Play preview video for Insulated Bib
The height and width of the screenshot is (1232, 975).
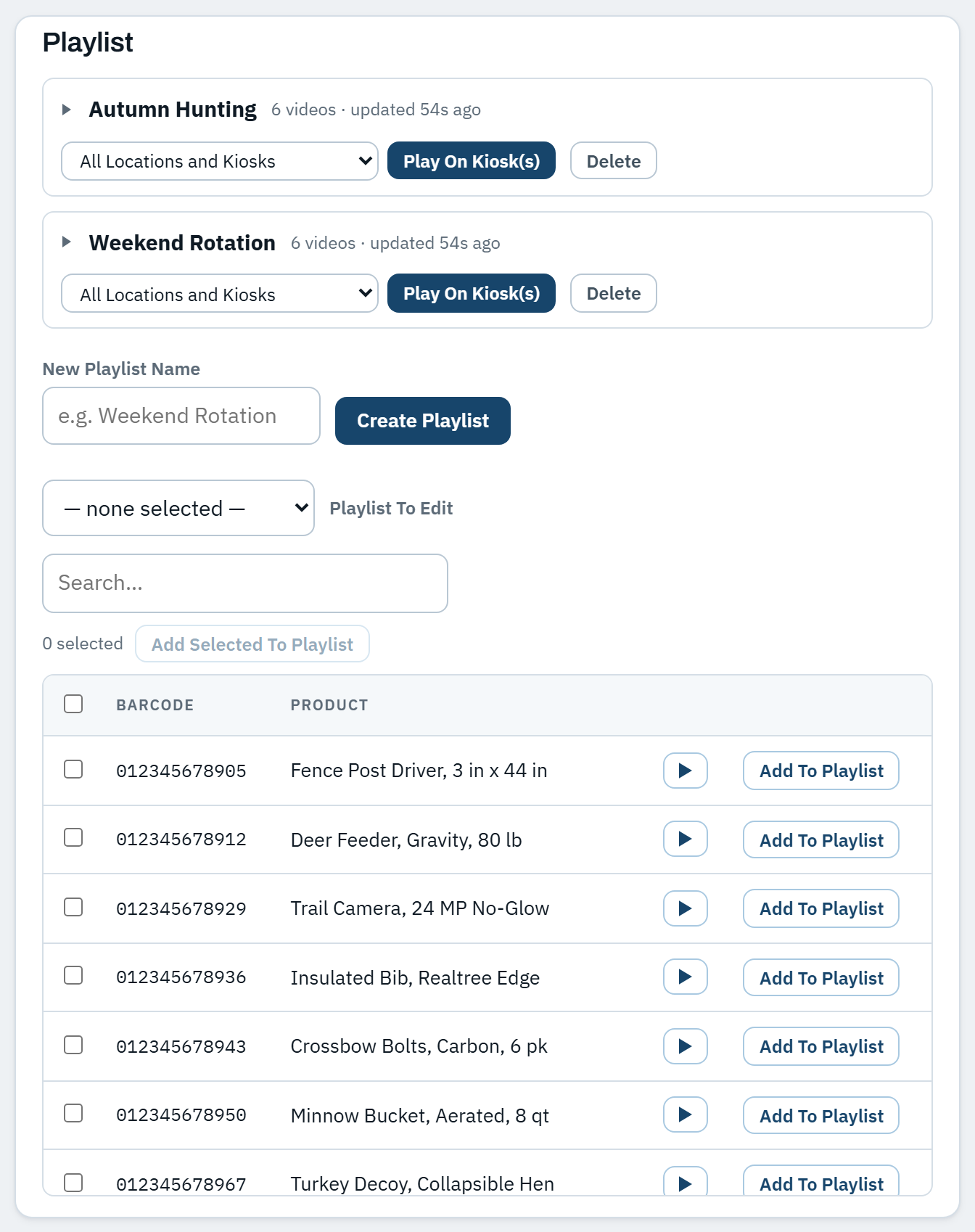(x=685, y=977)
